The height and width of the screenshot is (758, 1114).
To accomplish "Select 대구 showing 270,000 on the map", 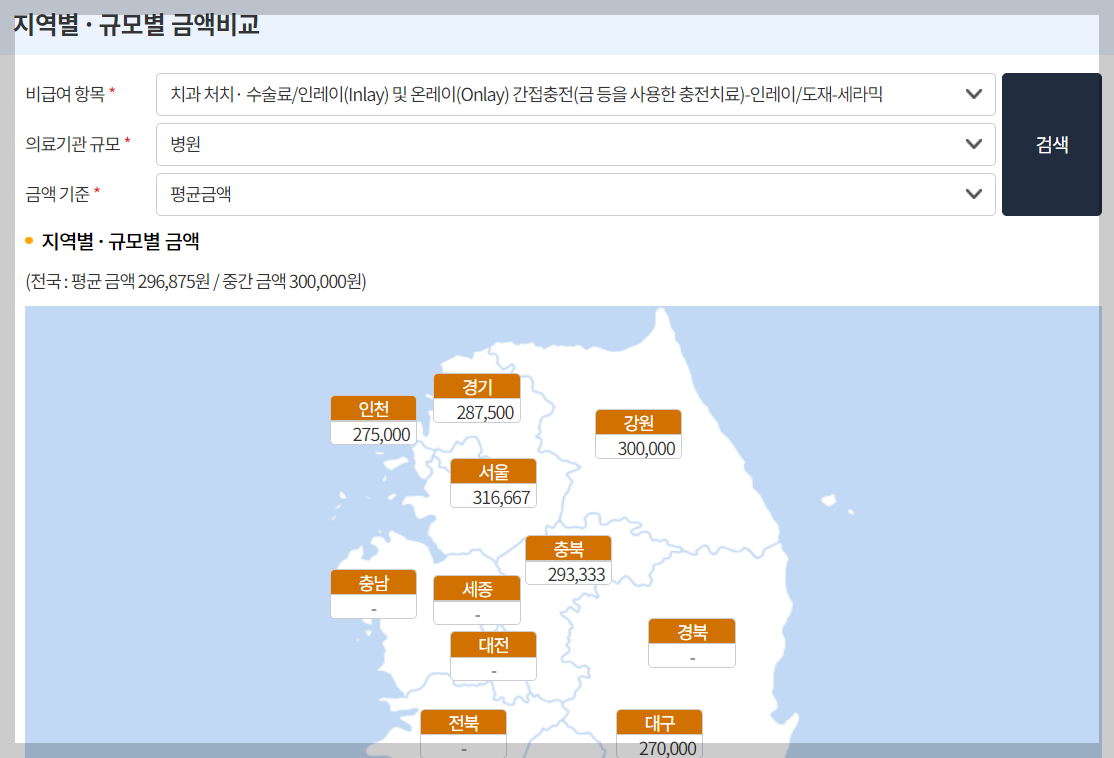I will pyautogui.click(x=658, y=733).
